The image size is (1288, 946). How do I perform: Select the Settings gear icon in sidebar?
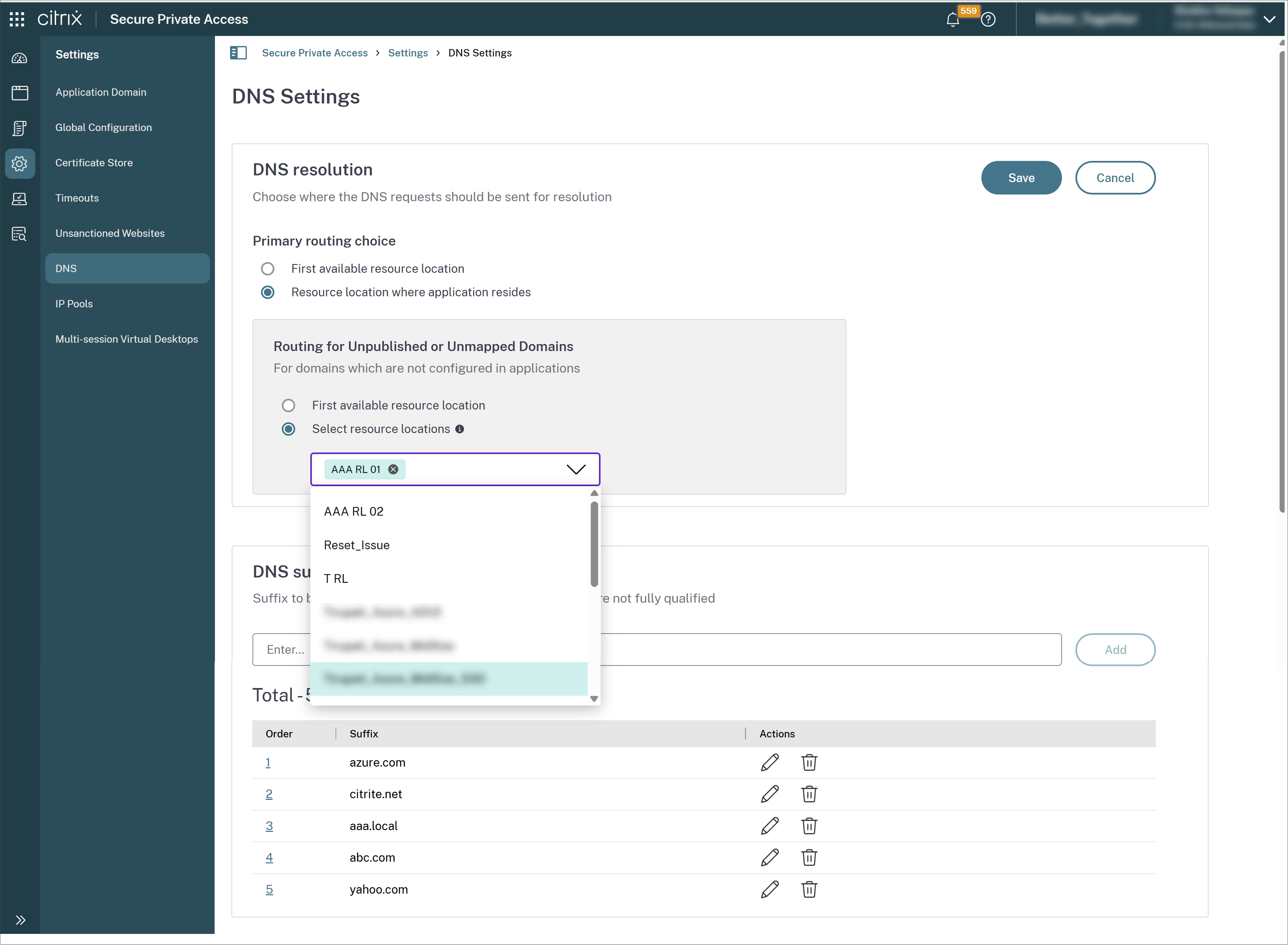pyautogui.click(x=20, y=163)
